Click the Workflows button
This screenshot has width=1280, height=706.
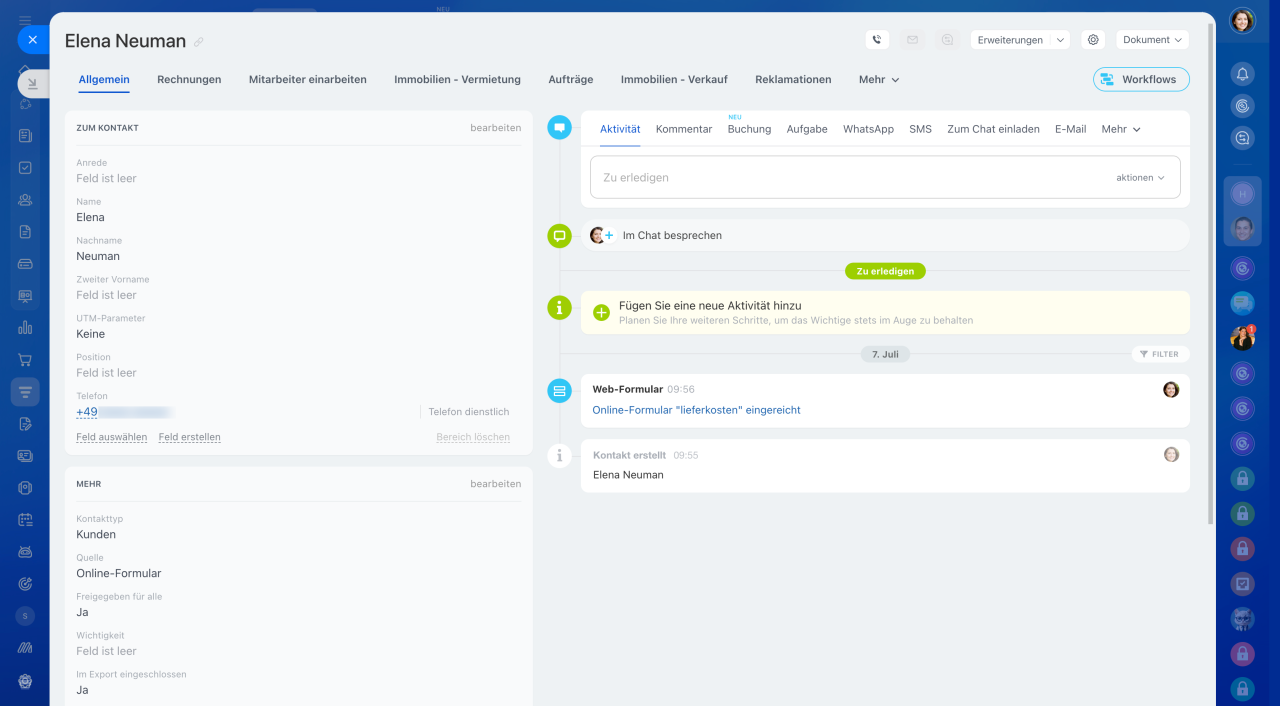pos(1141,79)
